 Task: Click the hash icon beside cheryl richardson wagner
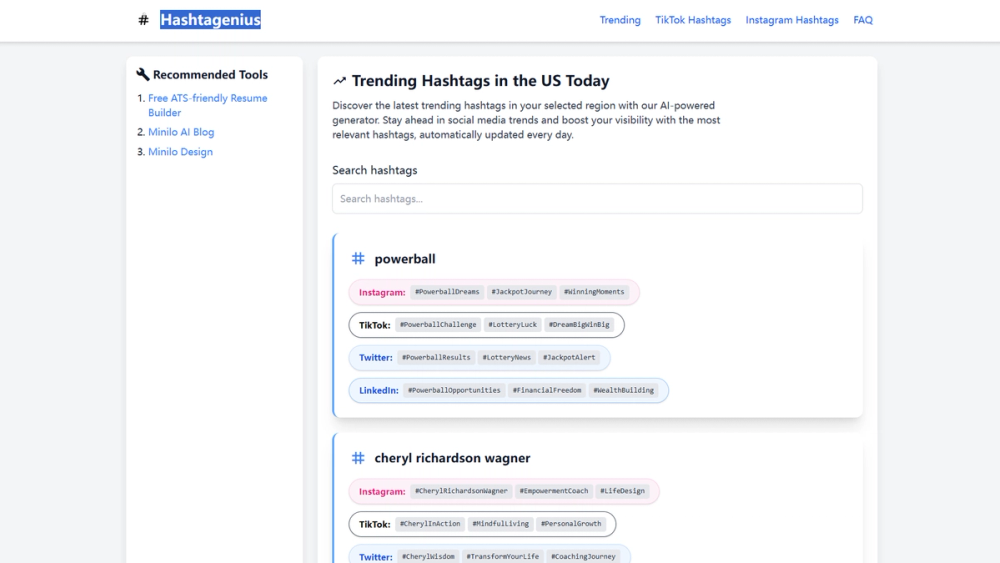[x=358, y=458]
